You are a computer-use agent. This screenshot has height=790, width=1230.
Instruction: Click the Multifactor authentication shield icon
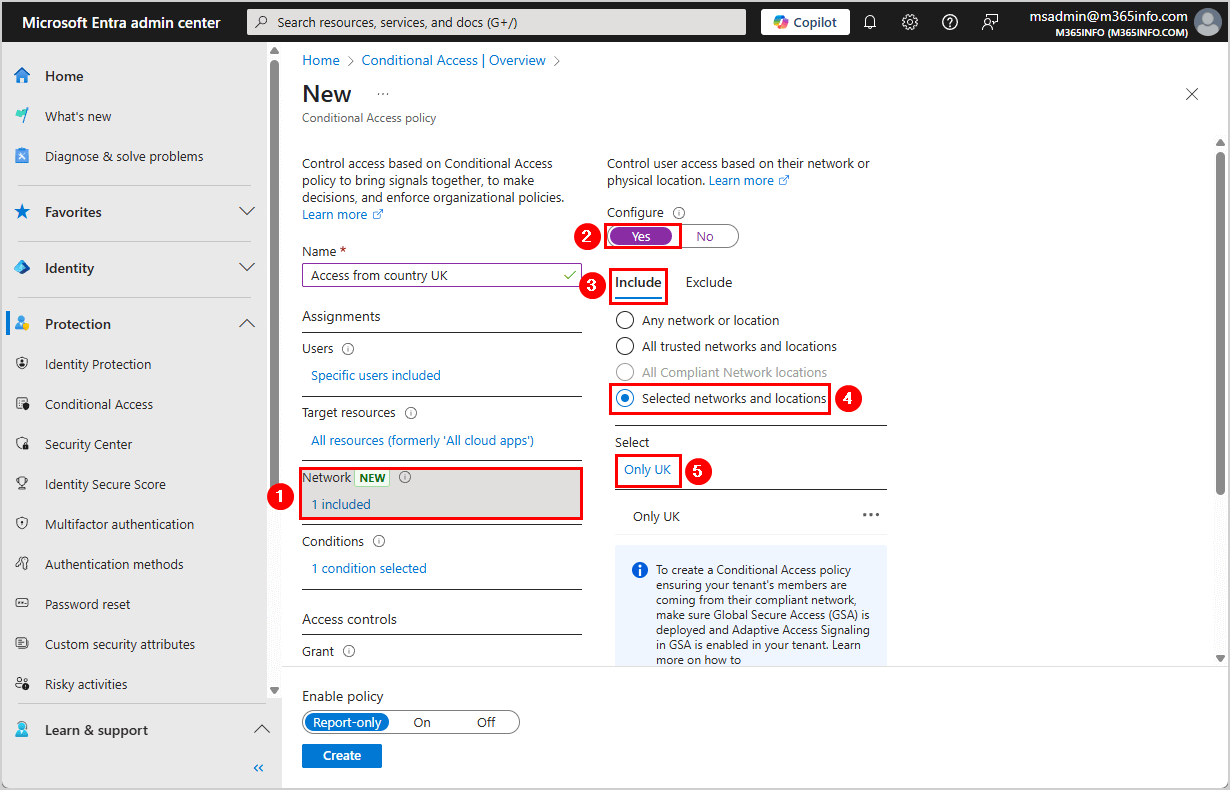click(x=22, y=524)
